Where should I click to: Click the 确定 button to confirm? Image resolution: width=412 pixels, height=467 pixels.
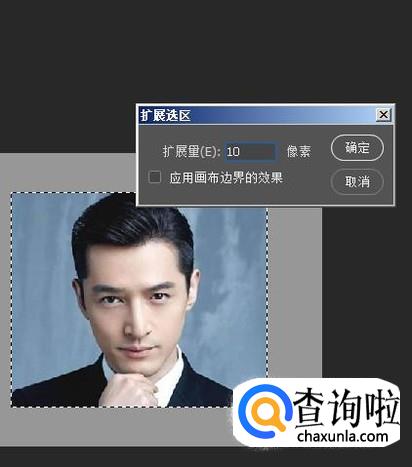(357, 148)
